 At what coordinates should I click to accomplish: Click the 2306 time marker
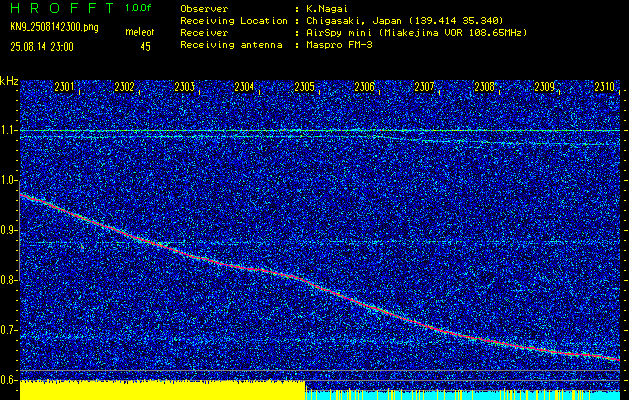coord(365,87)
